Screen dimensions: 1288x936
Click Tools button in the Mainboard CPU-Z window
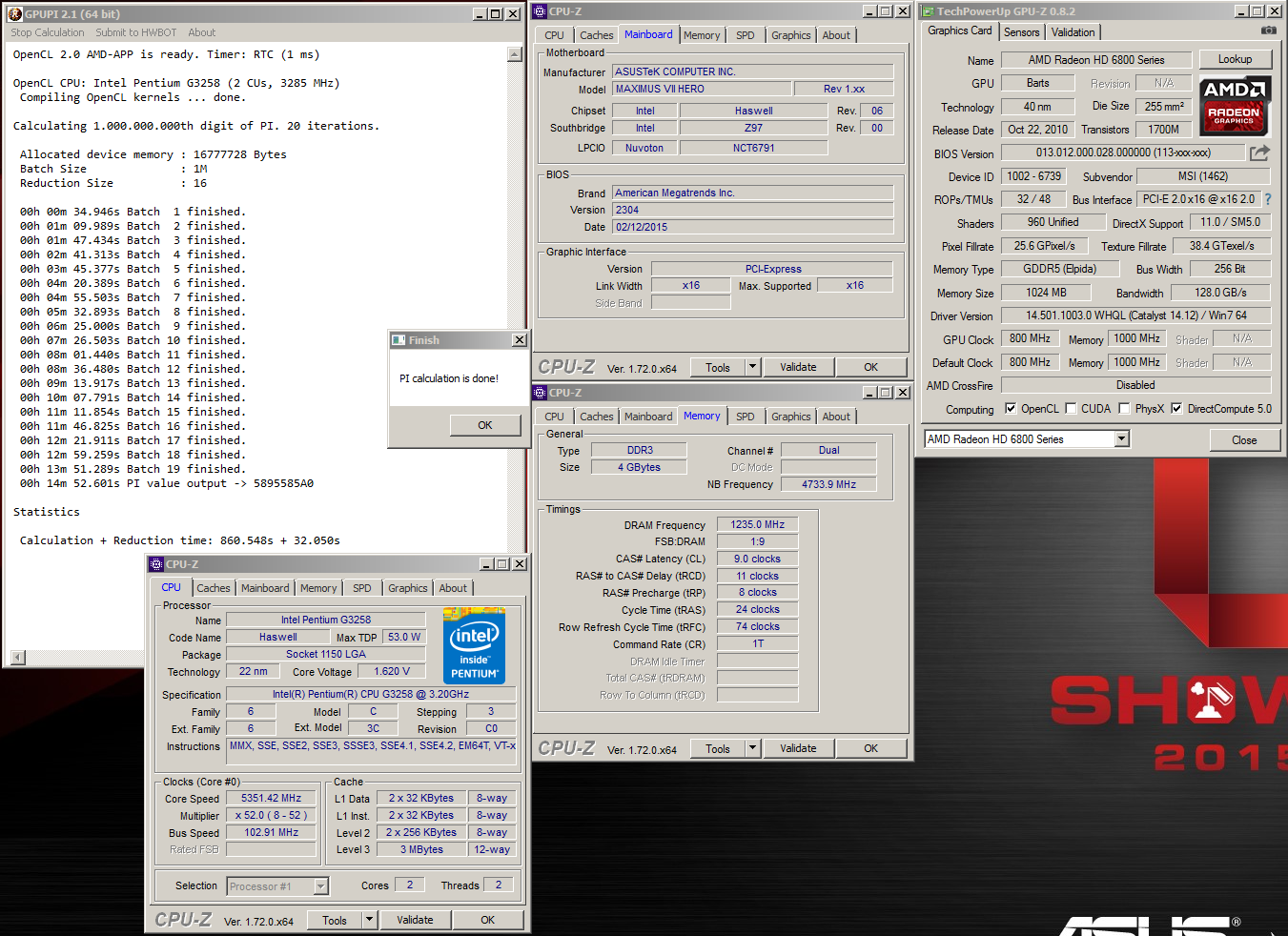point(718,367)
